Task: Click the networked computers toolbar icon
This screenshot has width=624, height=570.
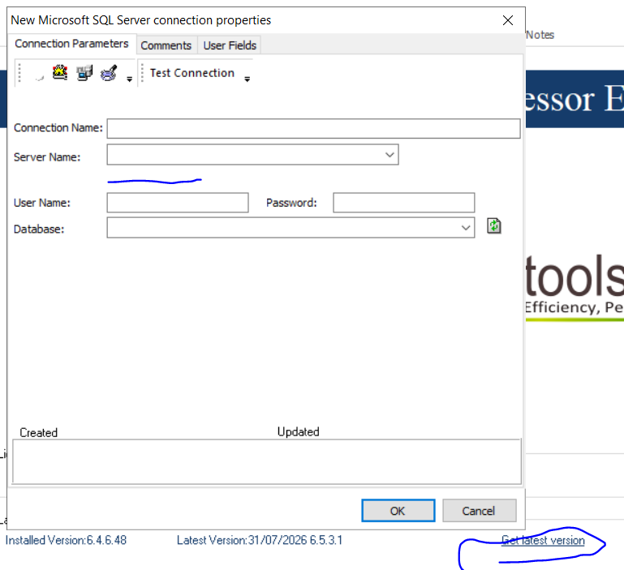Action: (84, 73)
